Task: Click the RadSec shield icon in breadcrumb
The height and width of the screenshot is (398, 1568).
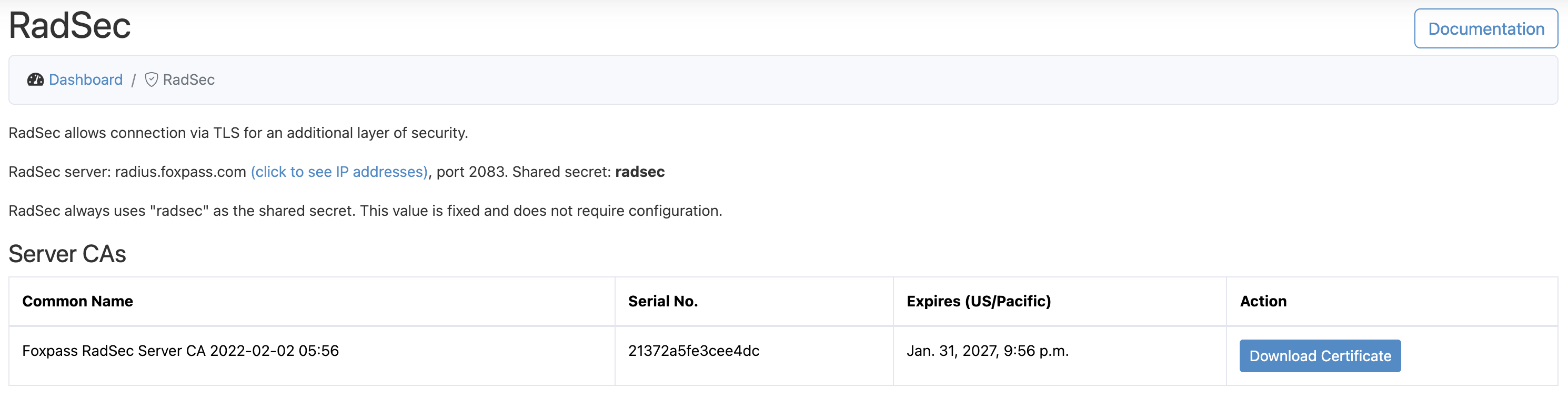Action: (152, 79)
